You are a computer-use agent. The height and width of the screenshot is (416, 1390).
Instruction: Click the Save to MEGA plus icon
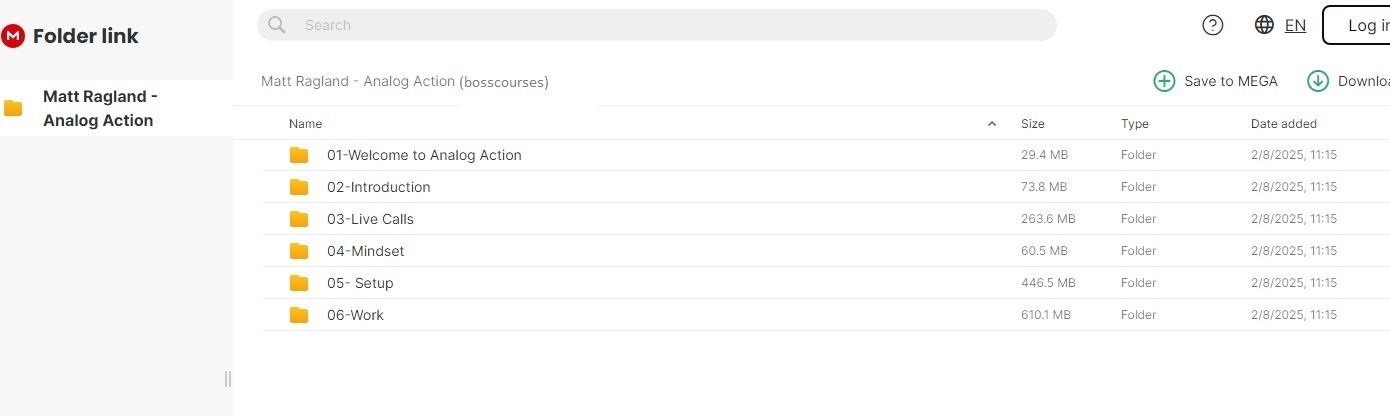(x=1164, y=81)
